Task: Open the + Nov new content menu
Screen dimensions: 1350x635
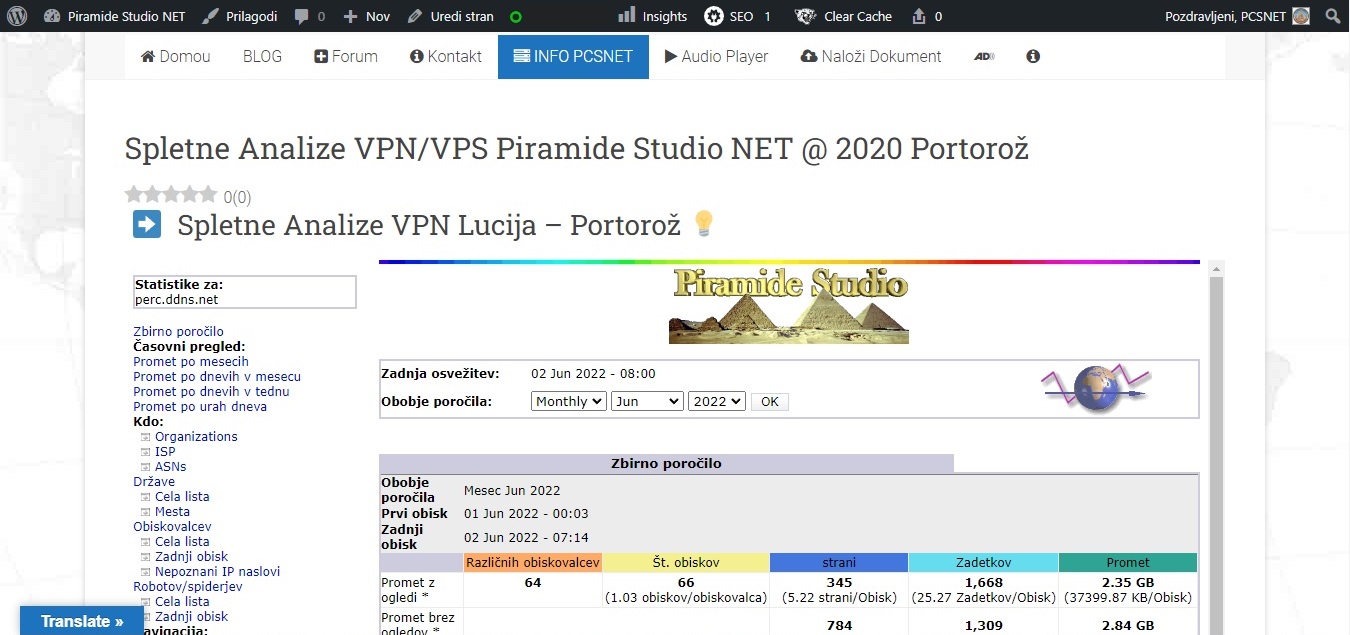Action: (x=366, y=16)
